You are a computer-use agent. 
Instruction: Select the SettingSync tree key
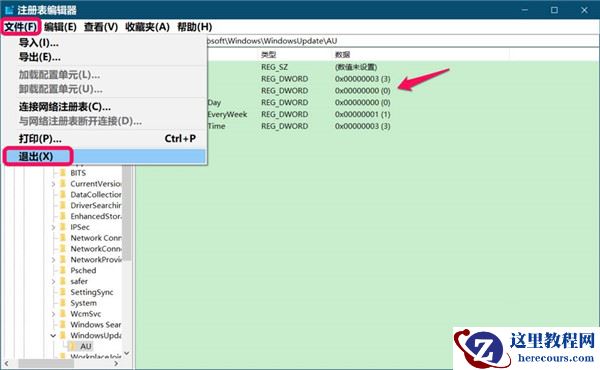pos(92,292)
